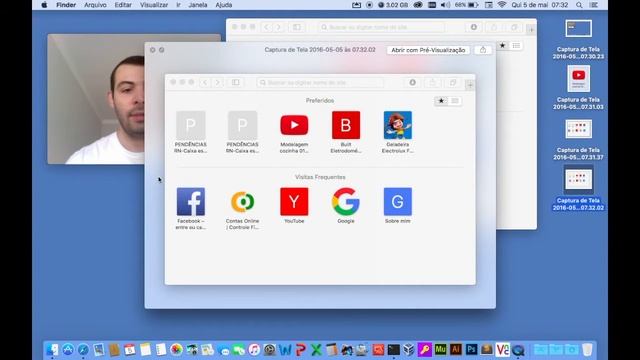Open Adobe Photoshop from the Dock

point(471,350)
